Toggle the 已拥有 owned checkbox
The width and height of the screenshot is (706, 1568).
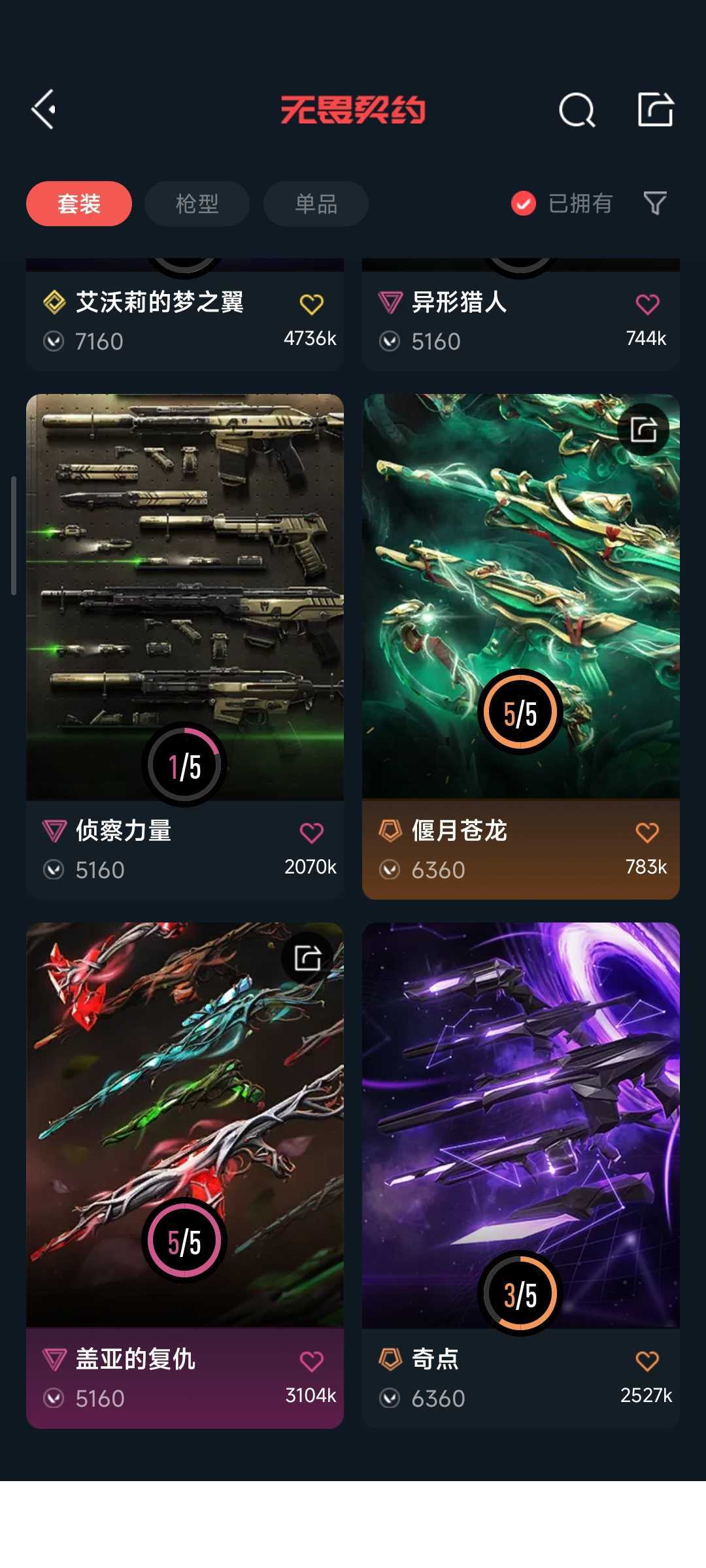click(x=523, y=203)
